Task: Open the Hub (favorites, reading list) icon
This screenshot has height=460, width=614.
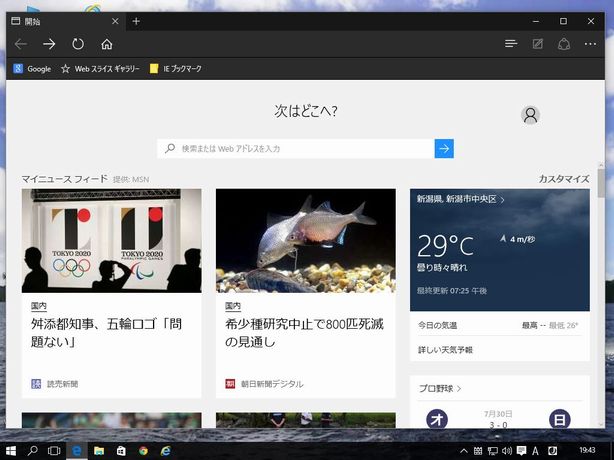Action: point(511,44)
